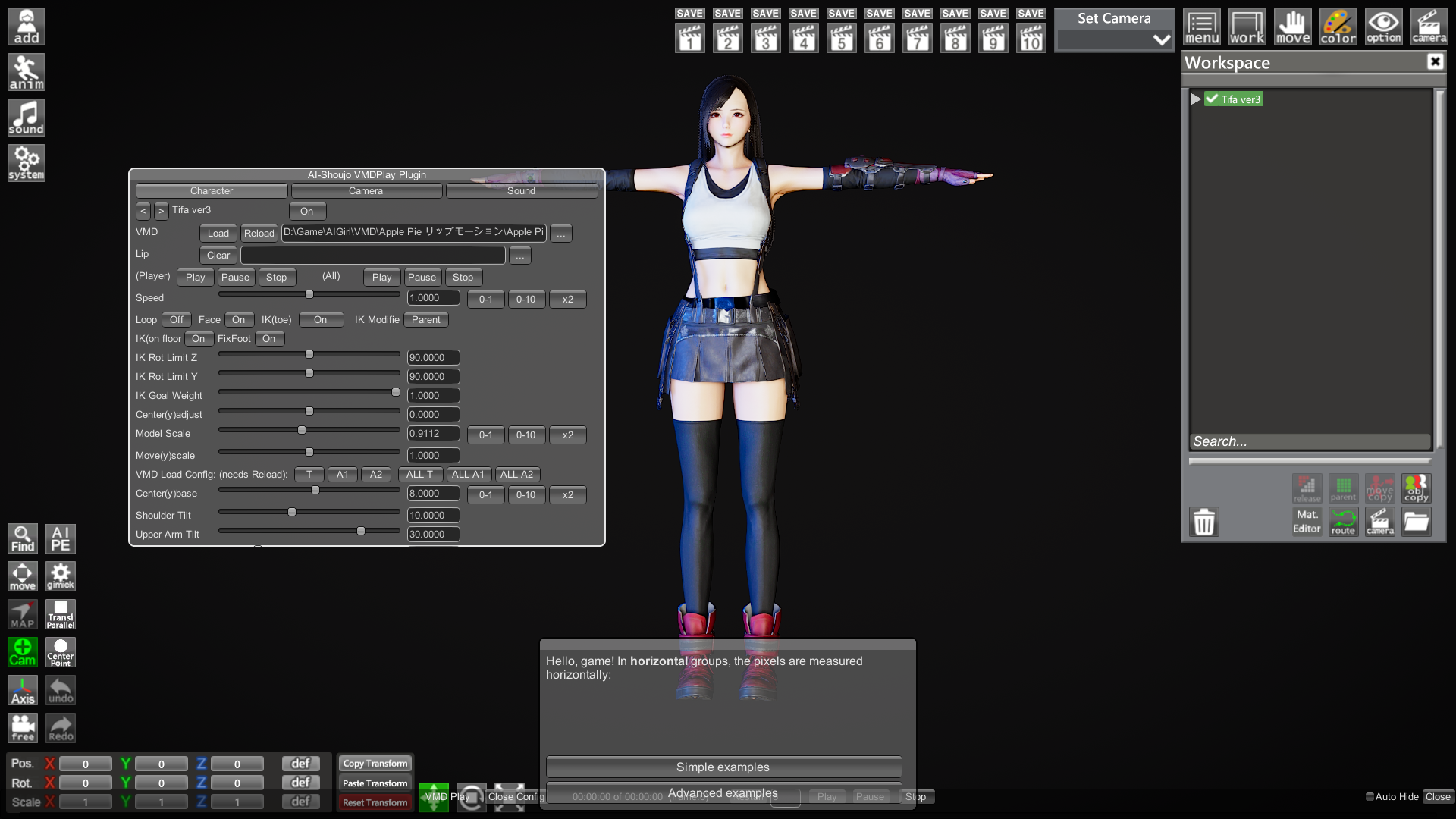1456x819 pixels.
Task: Open the color settings icon
Action: (1338, 27)
